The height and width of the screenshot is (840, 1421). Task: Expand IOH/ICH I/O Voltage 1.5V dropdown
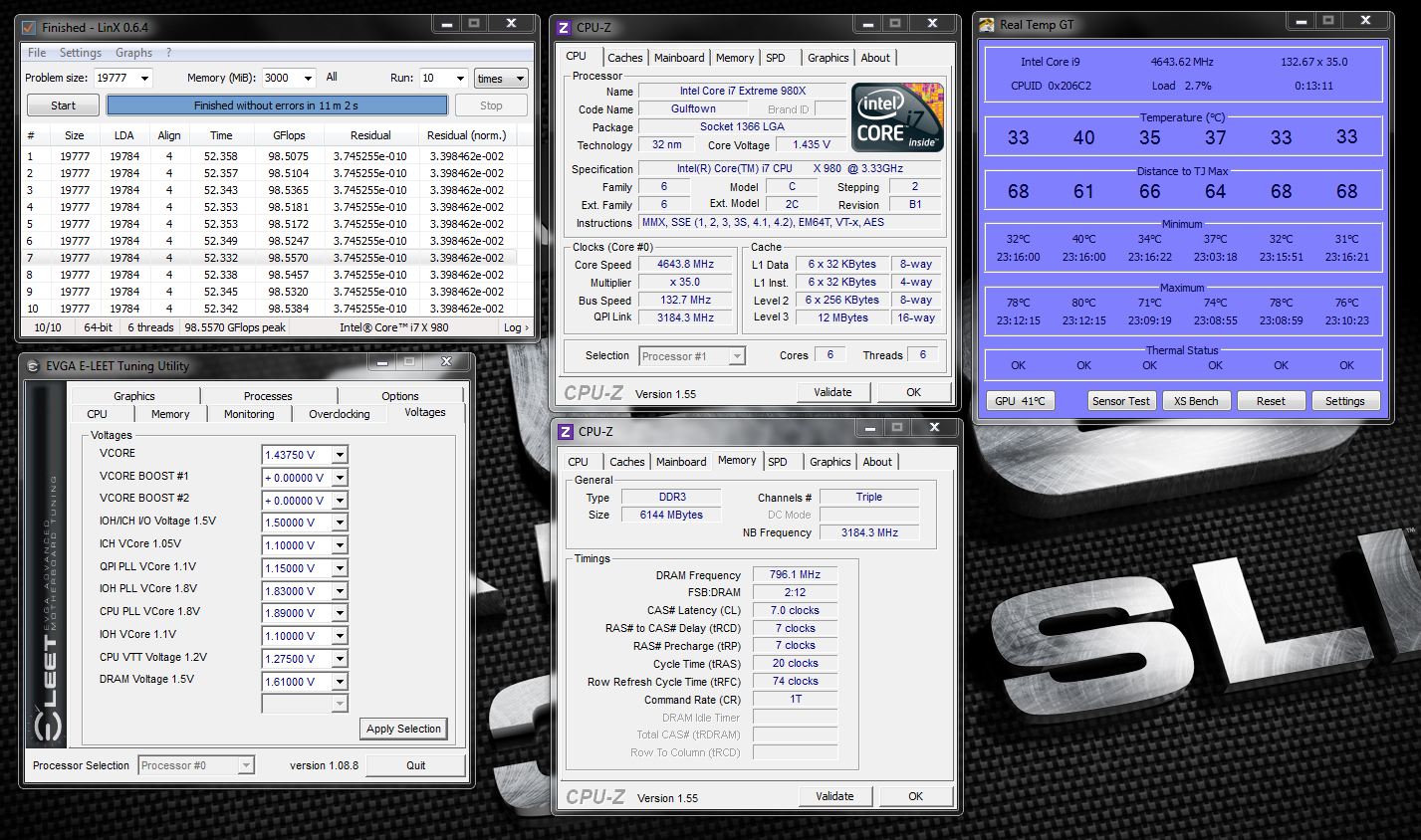340,523
